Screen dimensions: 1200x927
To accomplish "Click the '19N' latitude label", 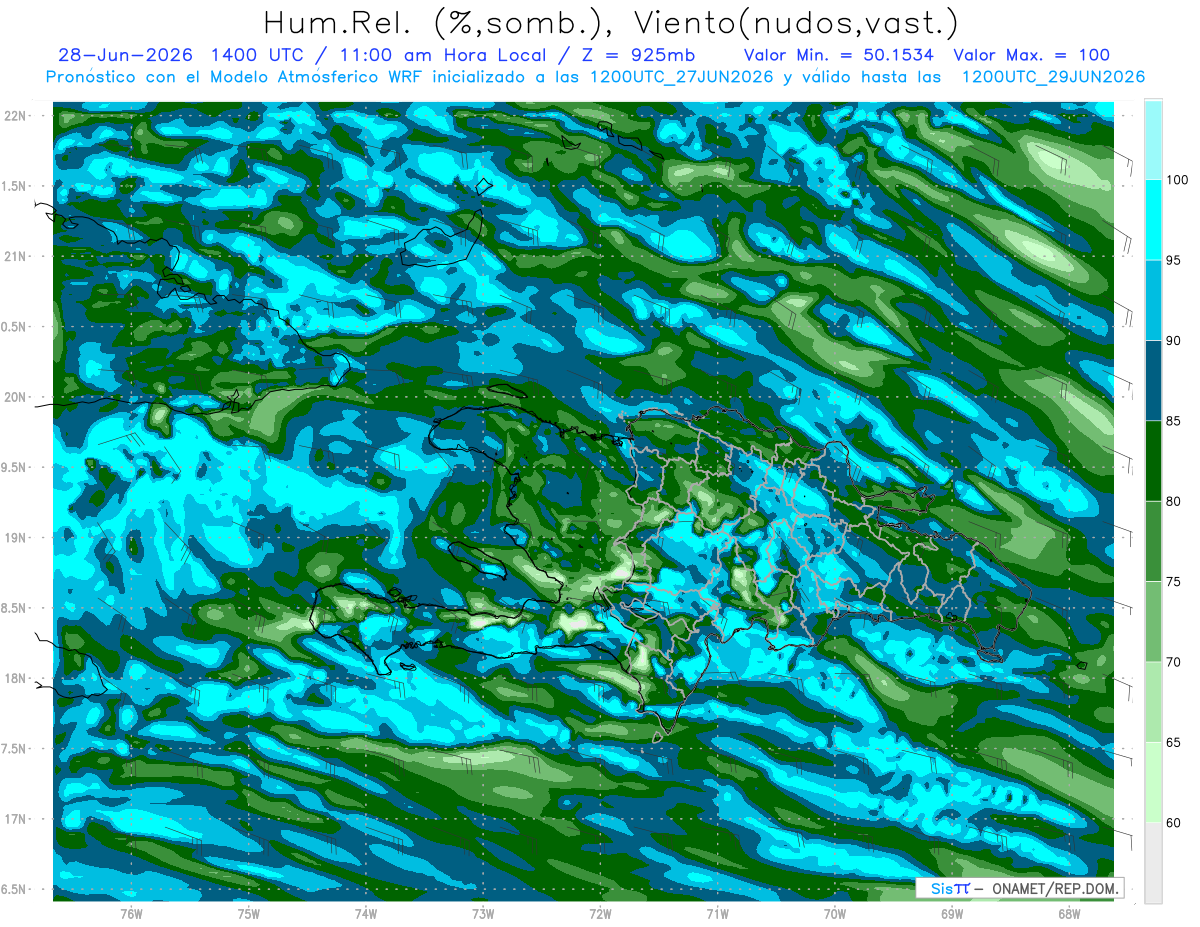I will click(x=16, y=537).
